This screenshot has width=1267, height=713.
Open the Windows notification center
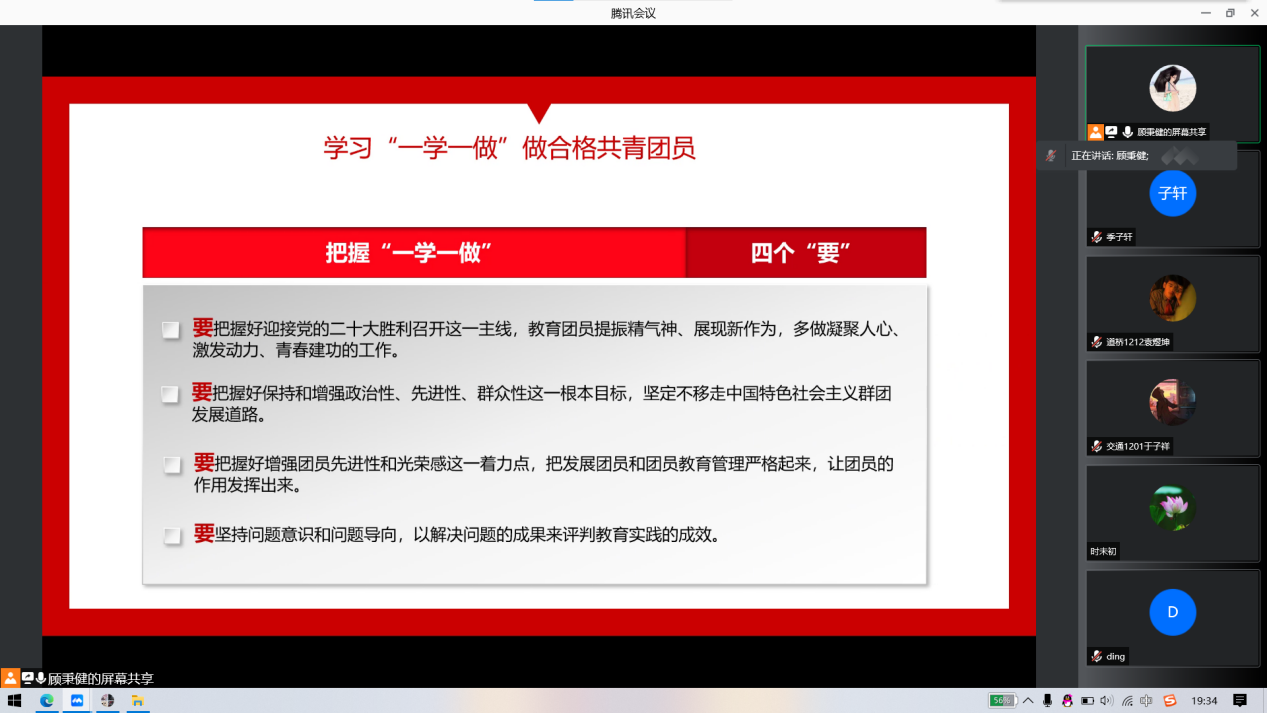click(1240, 701)
